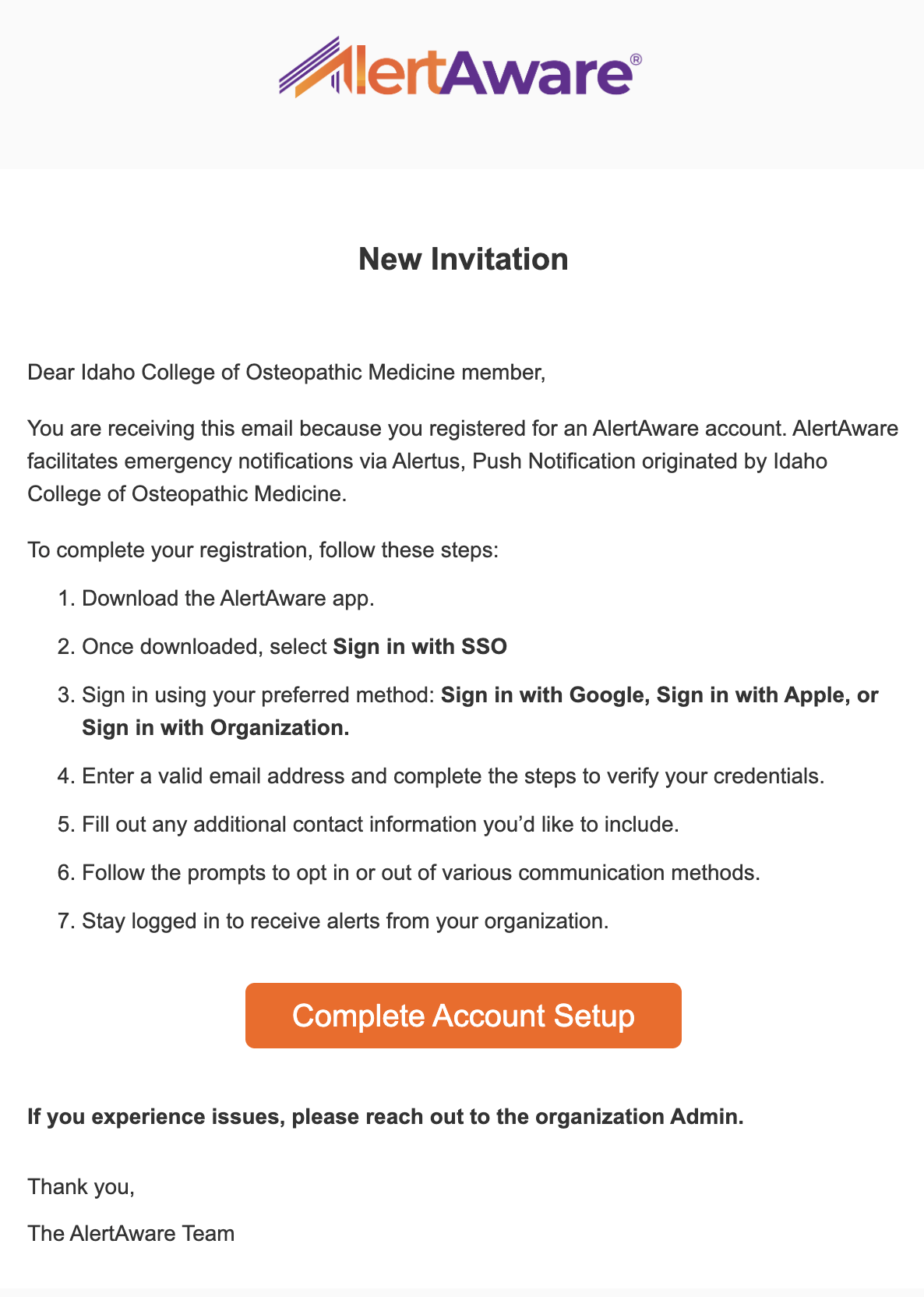Image resolution: width=924 pixels, height=1297 pixels.
Task: Select 'Sign in with Apple' in step 3
Action: point(748,694)
